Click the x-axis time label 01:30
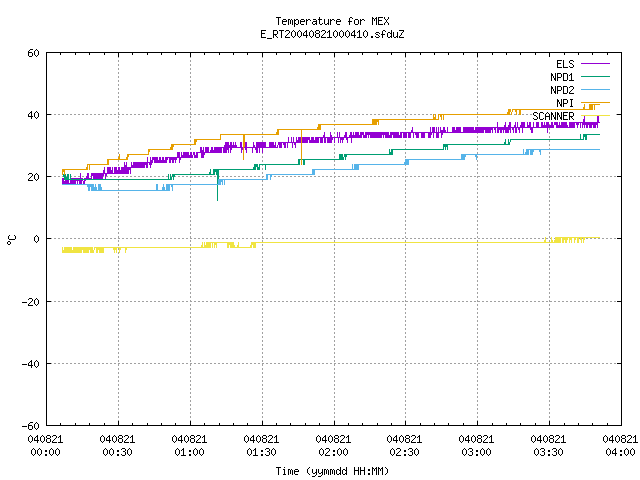The image size is (640, 480). coord(261,452)
